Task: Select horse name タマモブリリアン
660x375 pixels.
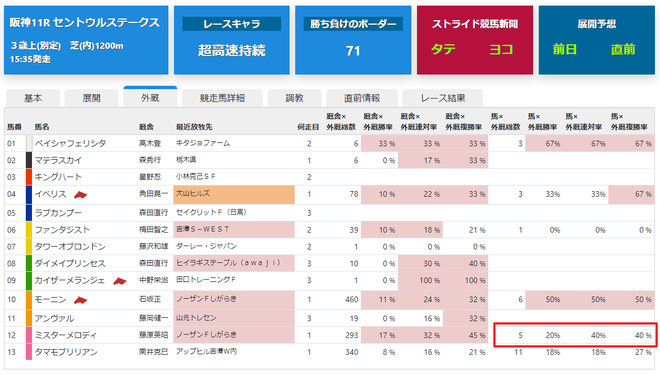Action: (66, 352)
